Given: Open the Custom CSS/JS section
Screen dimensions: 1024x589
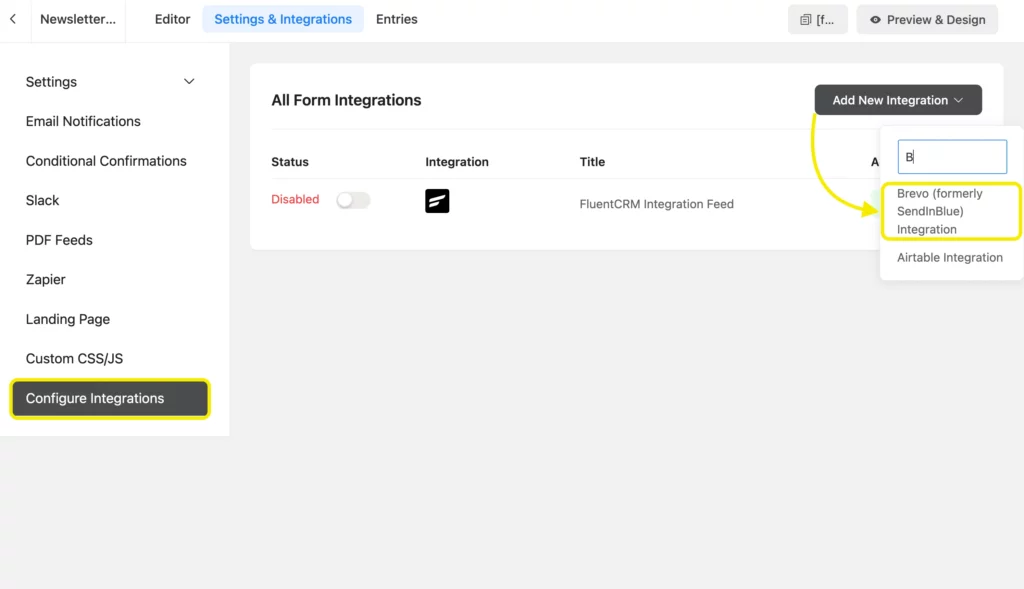Looking at the screenshot, I should coord(74,358).
